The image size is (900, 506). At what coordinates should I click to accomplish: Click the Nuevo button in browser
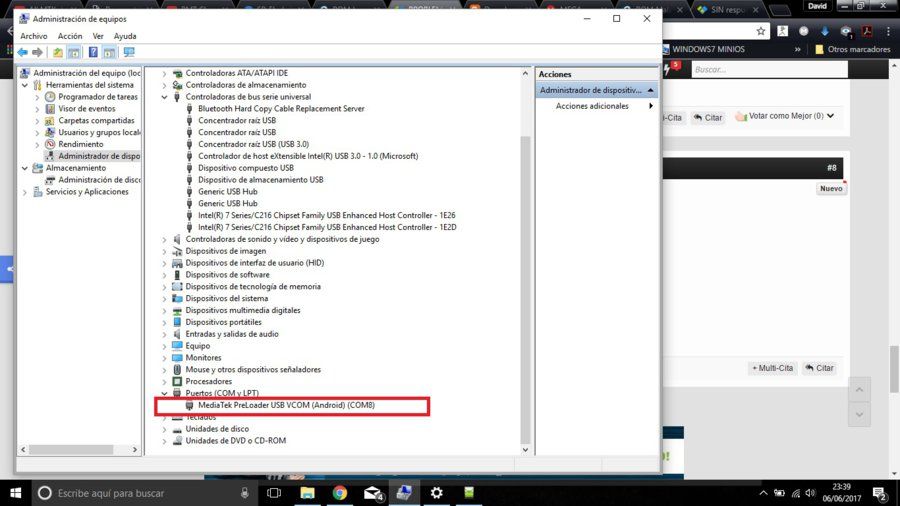[x=831, y=189]
